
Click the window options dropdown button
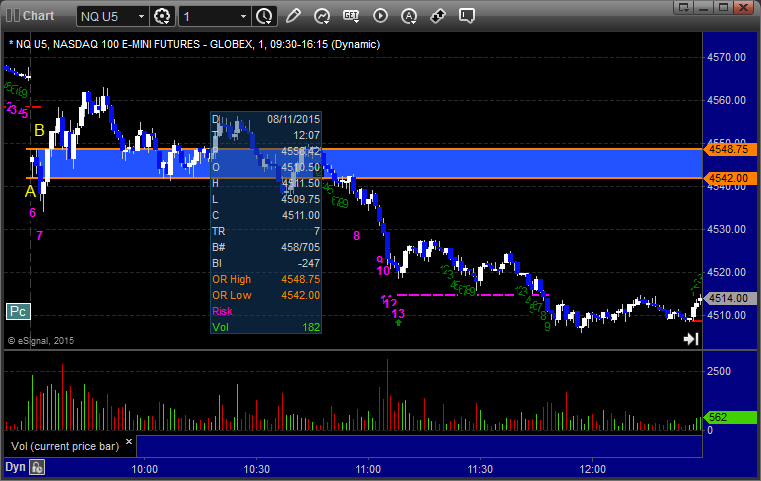point(684,7)
